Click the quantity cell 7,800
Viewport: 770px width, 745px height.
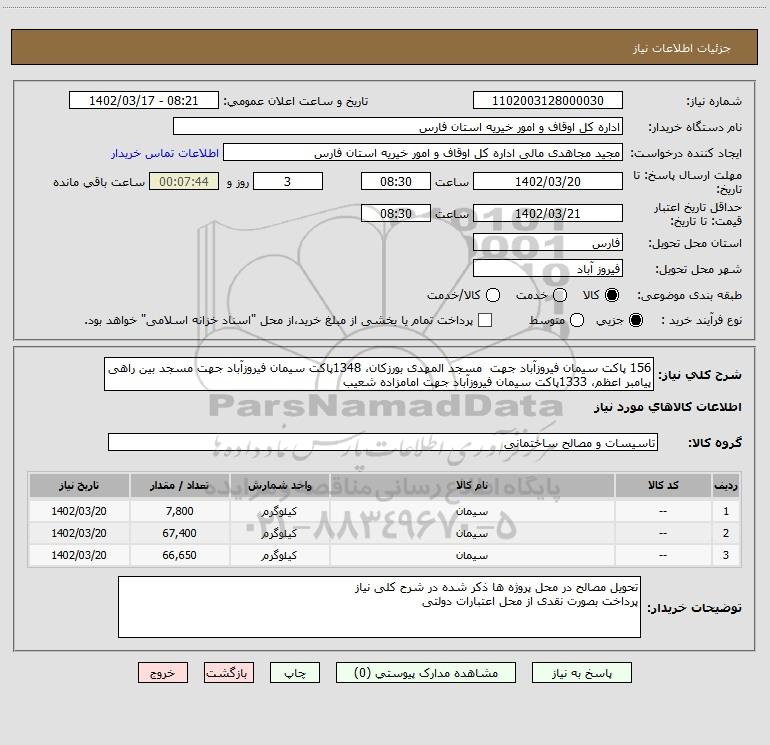coord(179,511)
